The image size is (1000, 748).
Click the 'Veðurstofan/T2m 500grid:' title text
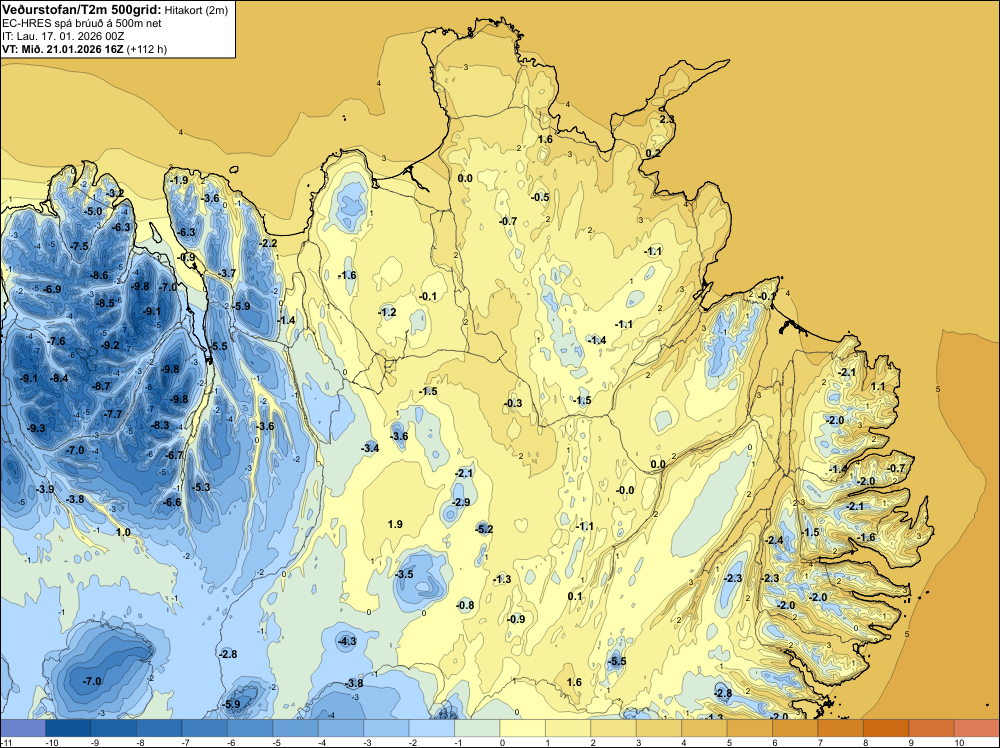81,10
